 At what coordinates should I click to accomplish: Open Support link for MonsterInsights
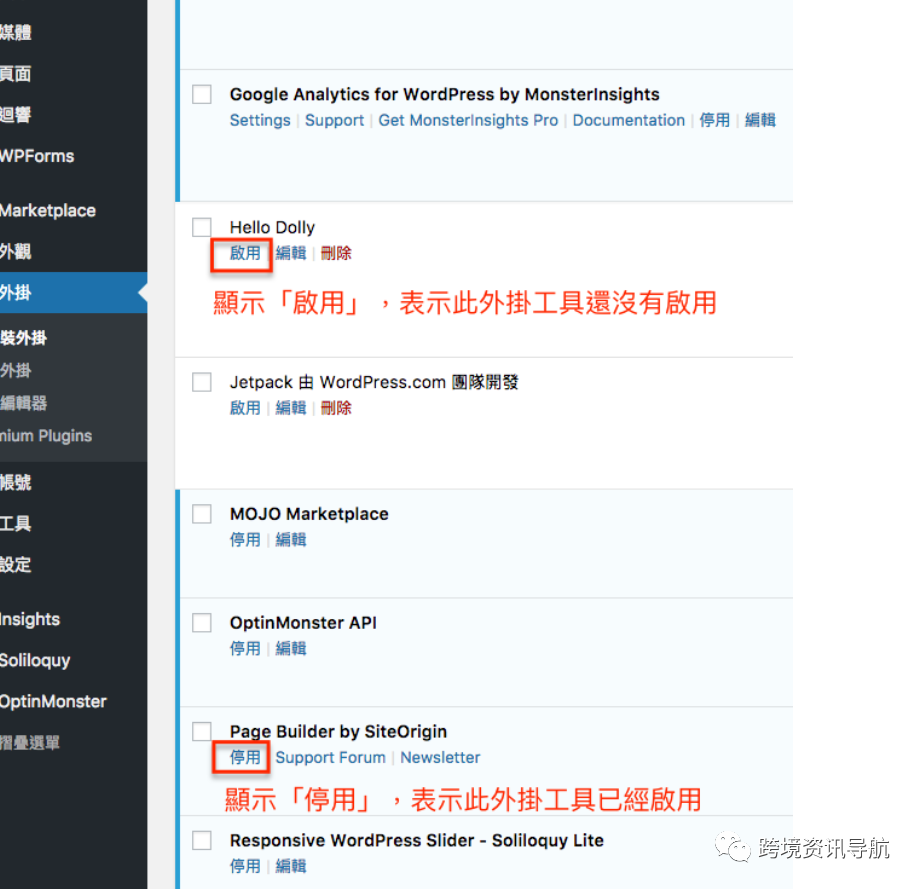pos(334,120)
